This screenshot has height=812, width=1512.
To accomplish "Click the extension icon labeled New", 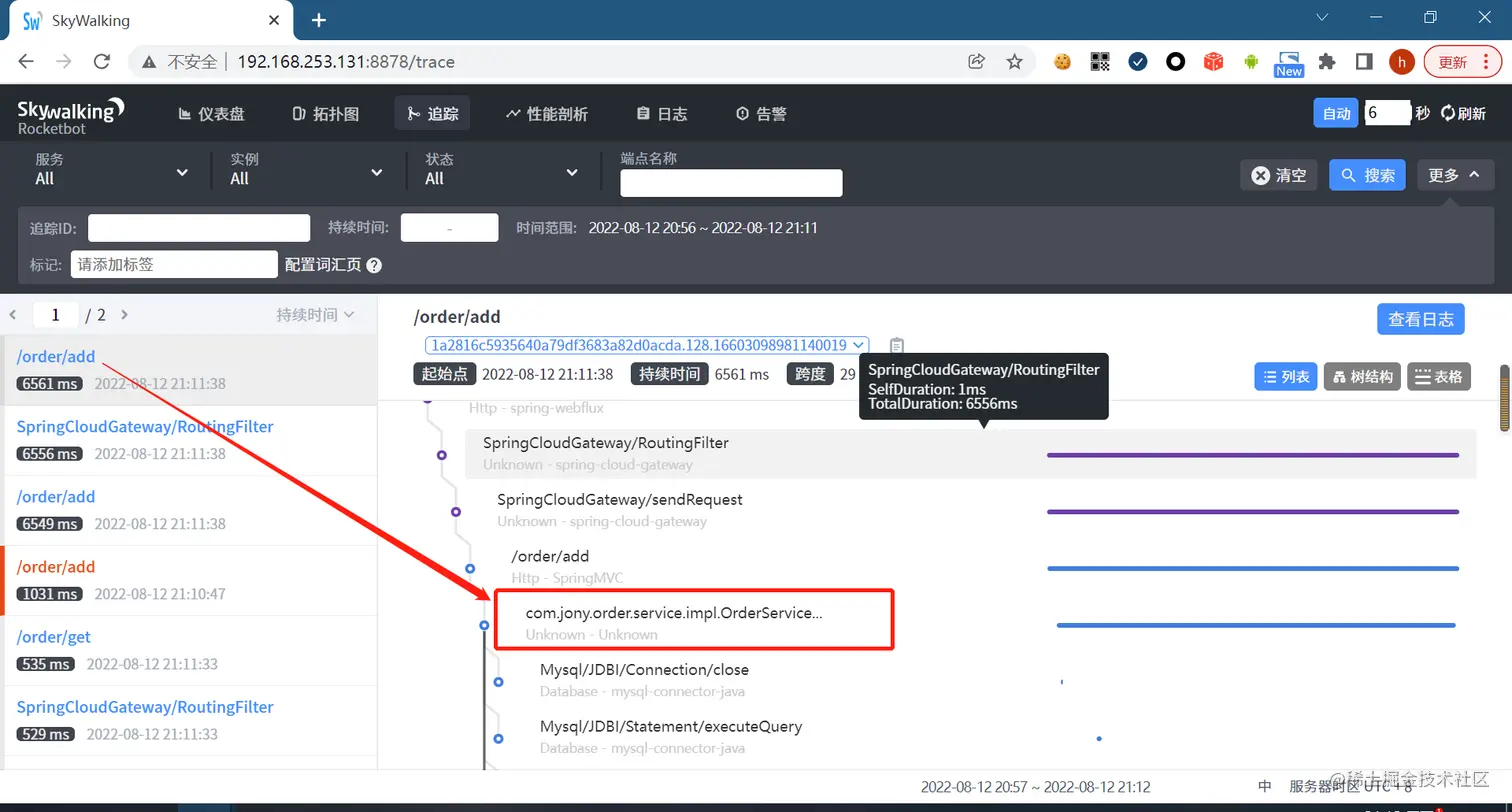I will coord(1289,64).
